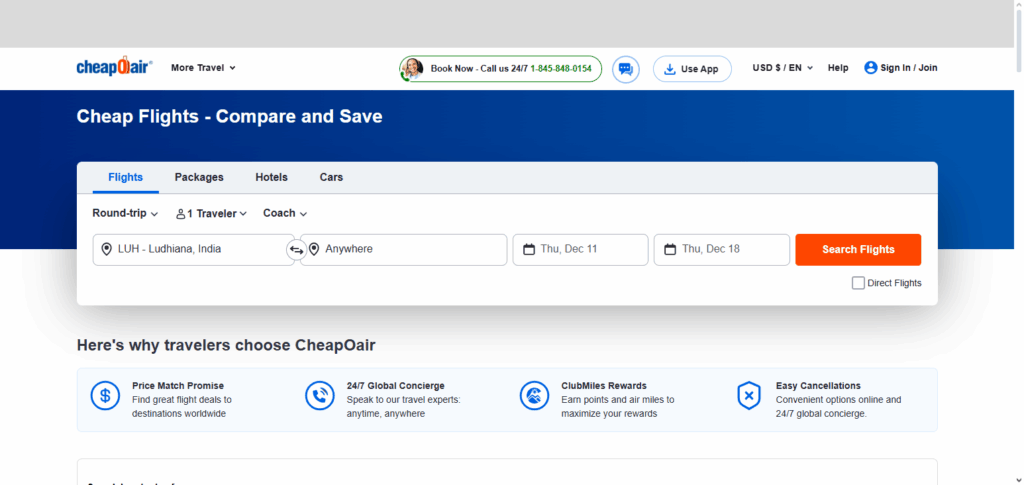Open the Help link
The height and width of the screenshot is (485, 1024).
pos(838,68)
